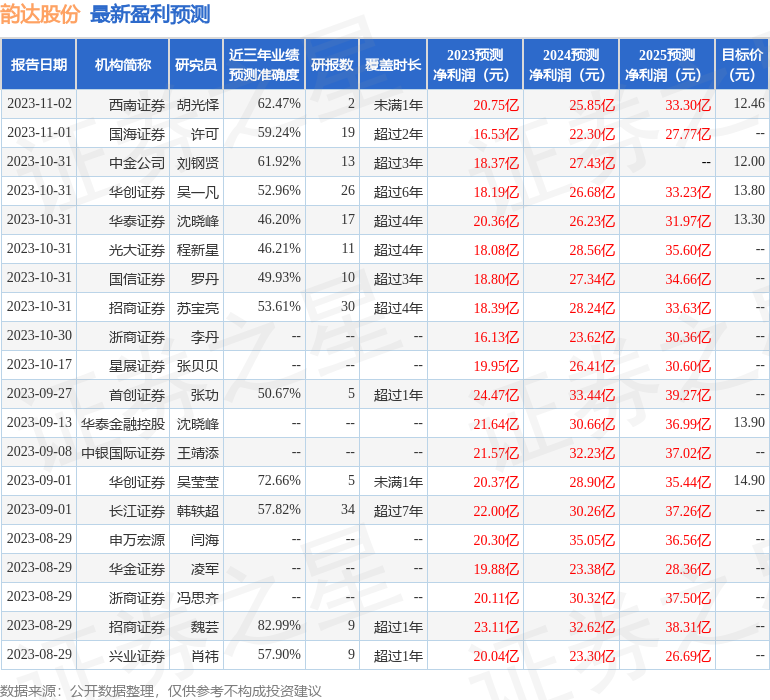Click the 2025预测净利润 column header
The height and width of the screenshot is (700, 770).
[667, 64]
